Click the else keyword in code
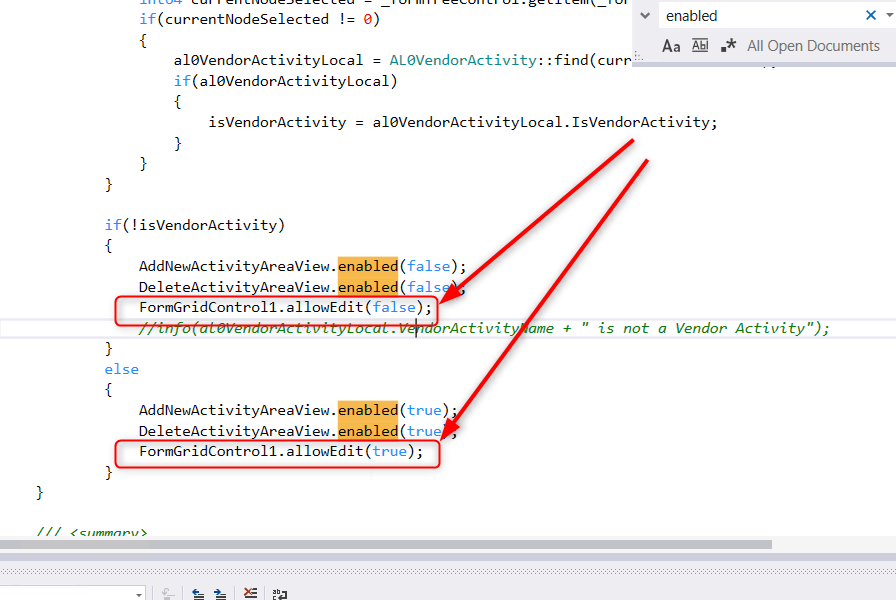The image size is (896, 600). click(122, 369)
